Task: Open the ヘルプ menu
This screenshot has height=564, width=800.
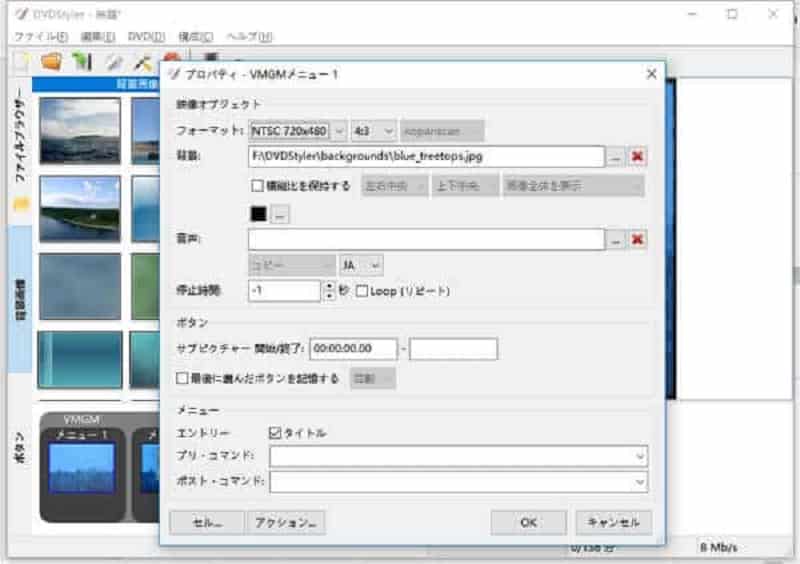Action: pyautogui.click(x=249, y=37)
